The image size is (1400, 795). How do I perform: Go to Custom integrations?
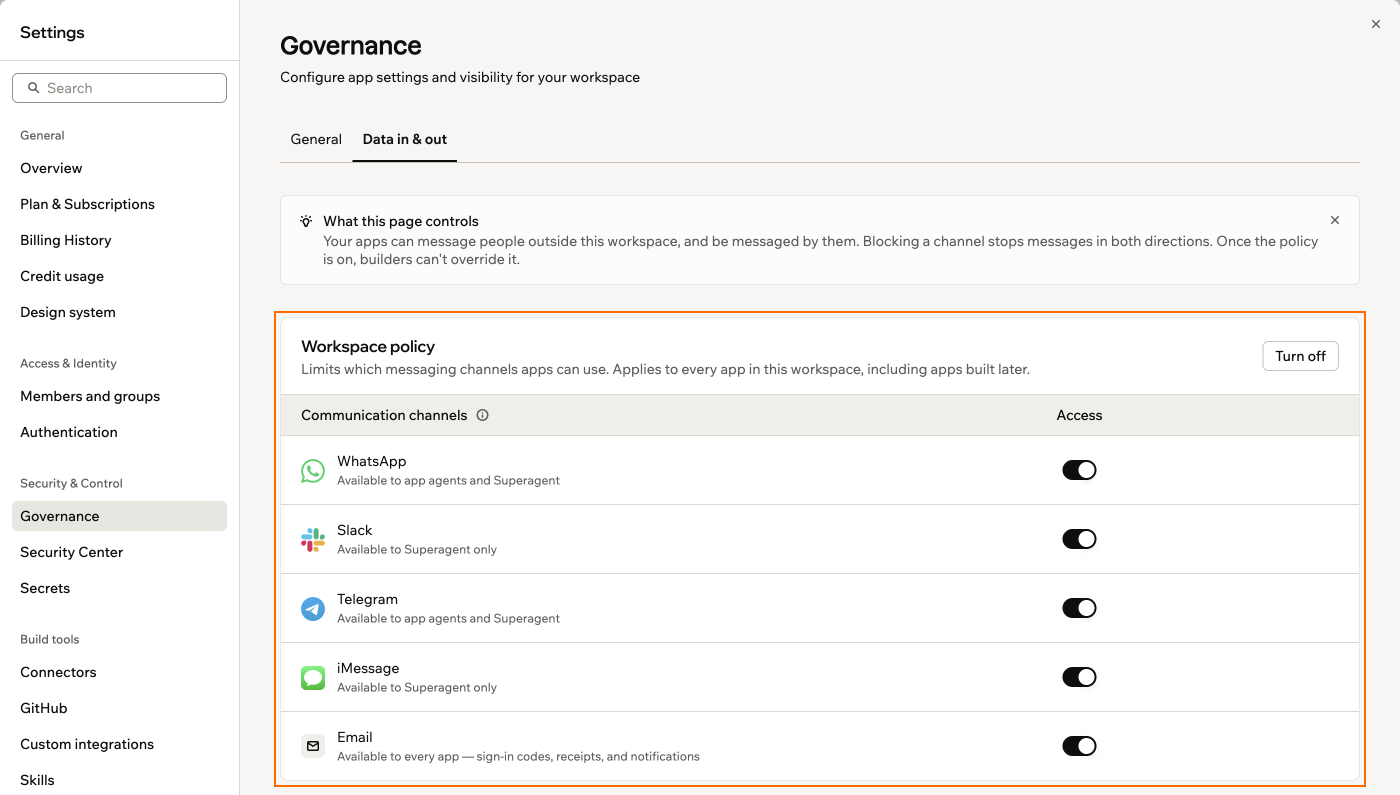[x=119, y=744]
